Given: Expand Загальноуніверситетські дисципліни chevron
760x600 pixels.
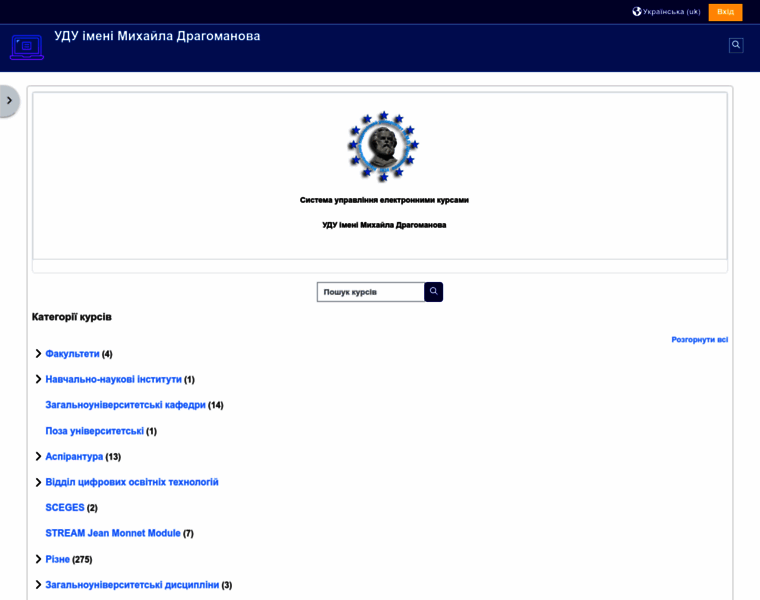Looking at the screenshot, I should point(38,584).
